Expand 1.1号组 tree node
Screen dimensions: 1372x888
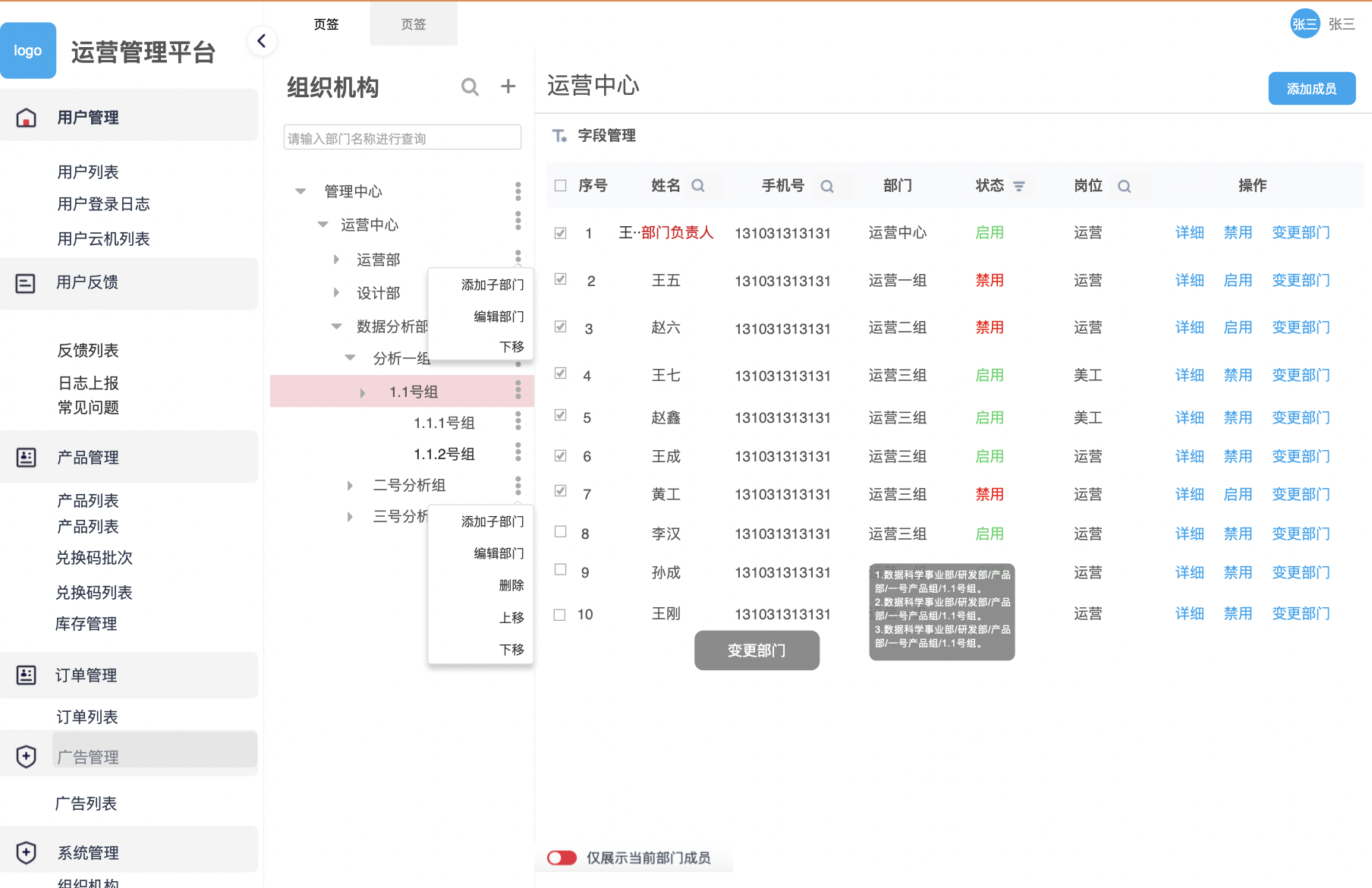[363, 393]
